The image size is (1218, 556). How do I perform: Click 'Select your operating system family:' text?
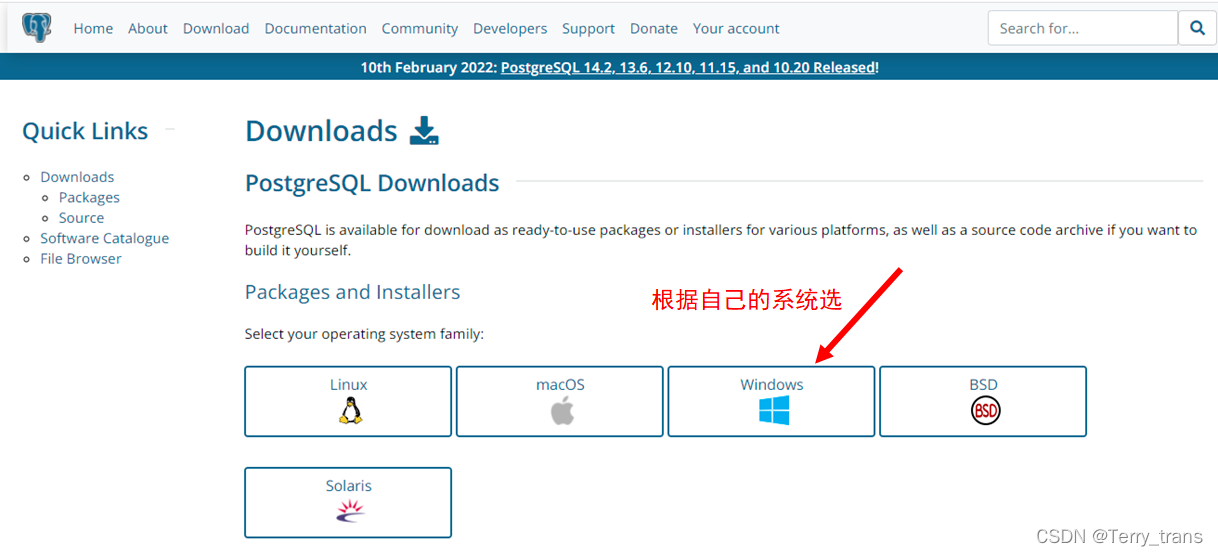click(x=364, y=334)
